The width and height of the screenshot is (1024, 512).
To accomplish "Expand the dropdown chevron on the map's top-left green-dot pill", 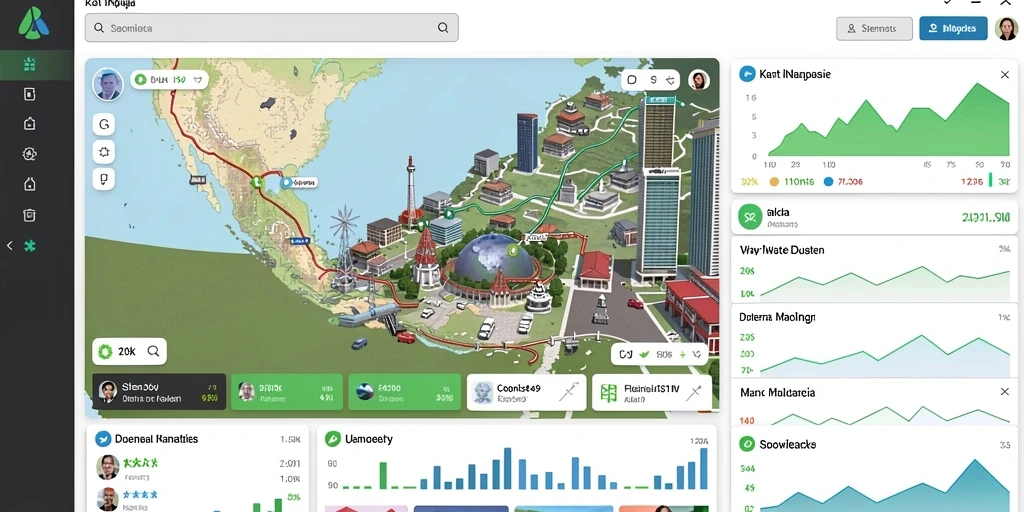I will click(x=198, y=80).
